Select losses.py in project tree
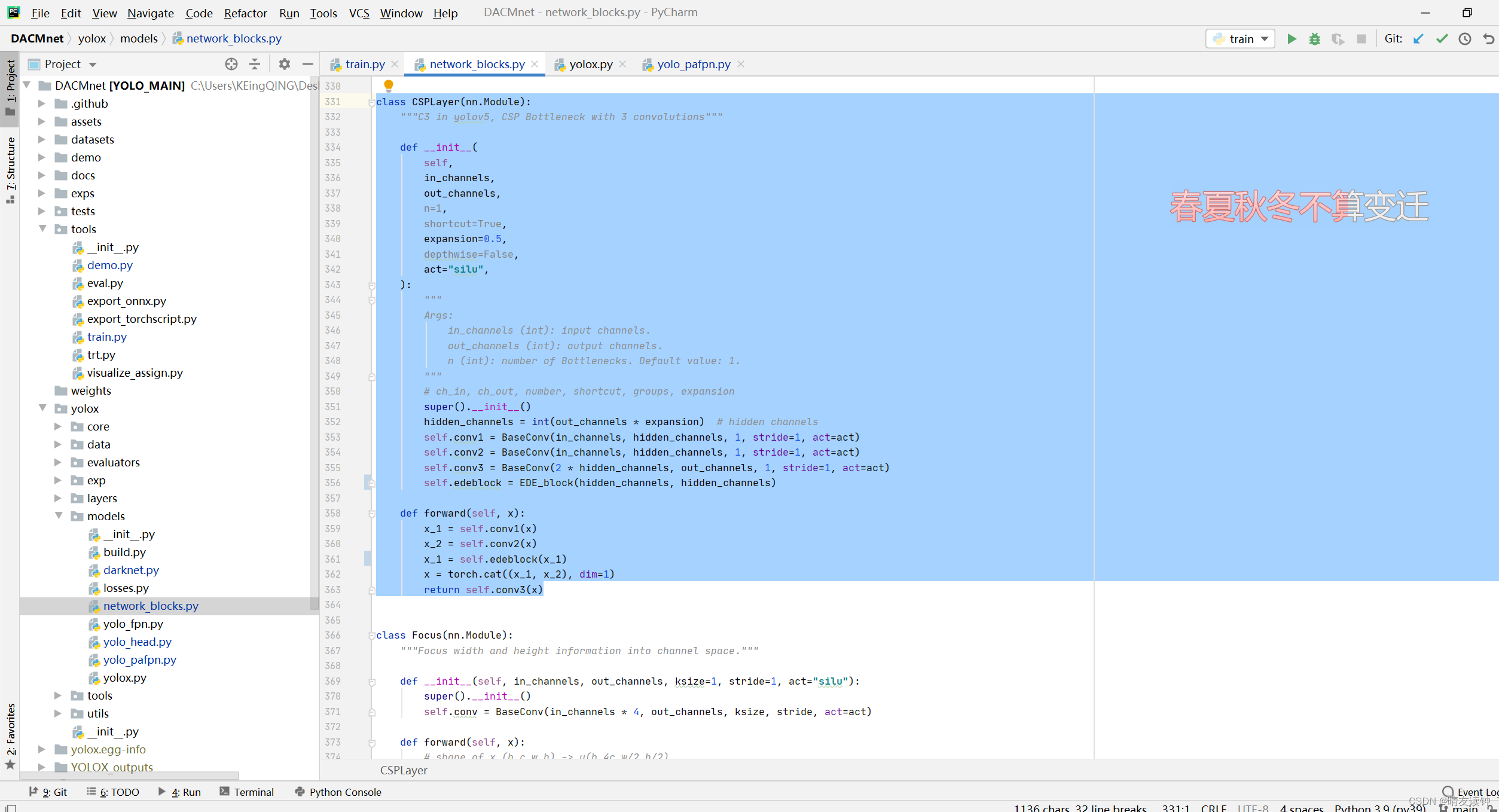The height and width of the screenshot is (812, 1499). [126, 588]
